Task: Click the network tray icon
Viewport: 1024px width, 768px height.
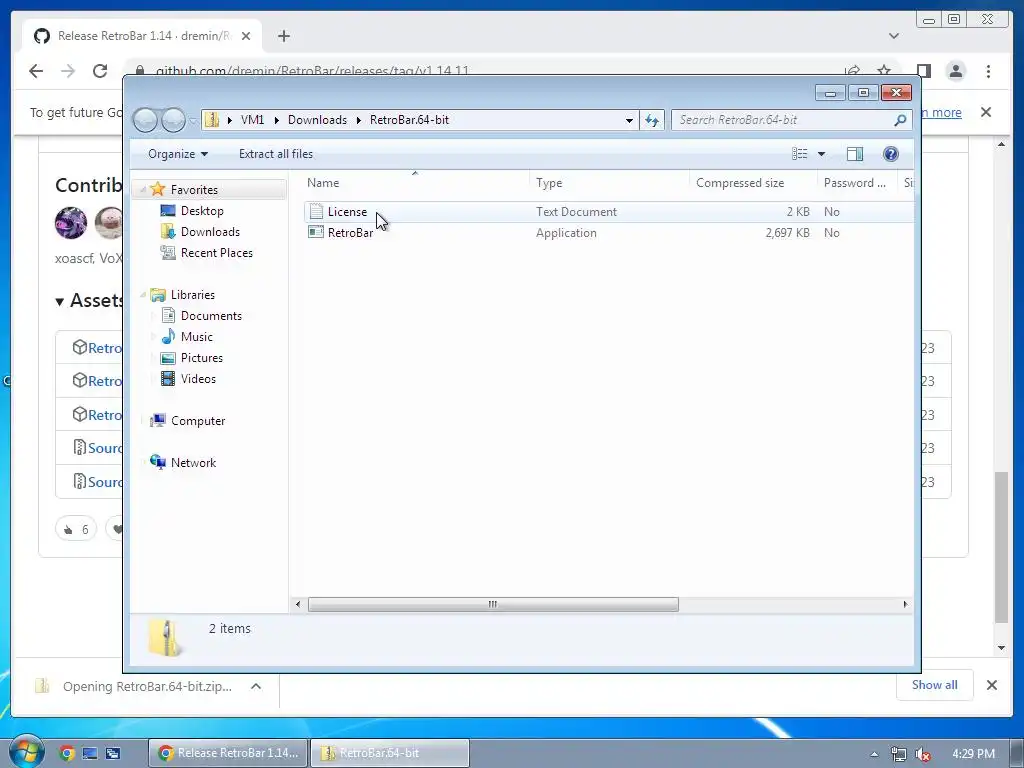Action: click(899, 754)
